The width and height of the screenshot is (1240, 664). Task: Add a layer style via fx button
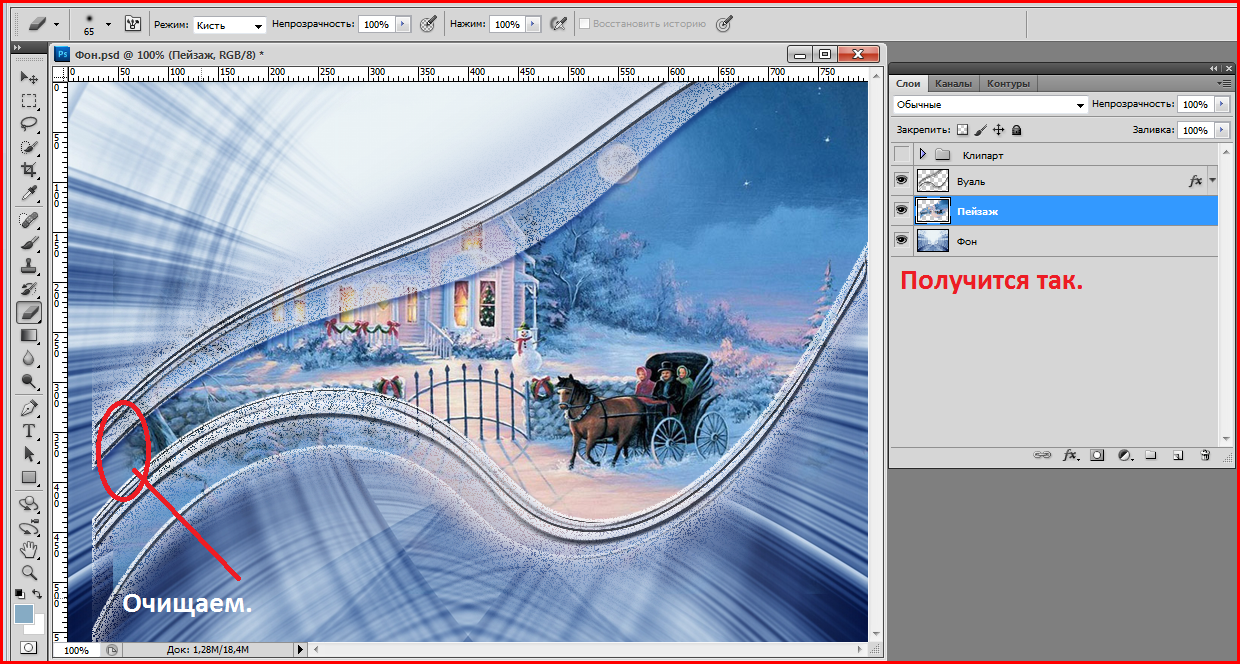click(1069, 455)
